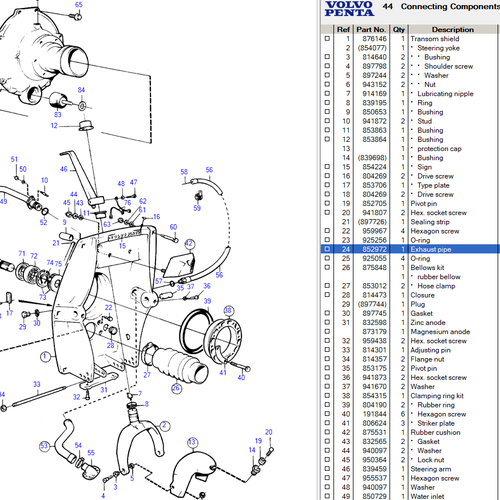Select the 'Steering yoke' description
Image resolution: width=500 pixels, height=500 pixels.
coord(438,48)
